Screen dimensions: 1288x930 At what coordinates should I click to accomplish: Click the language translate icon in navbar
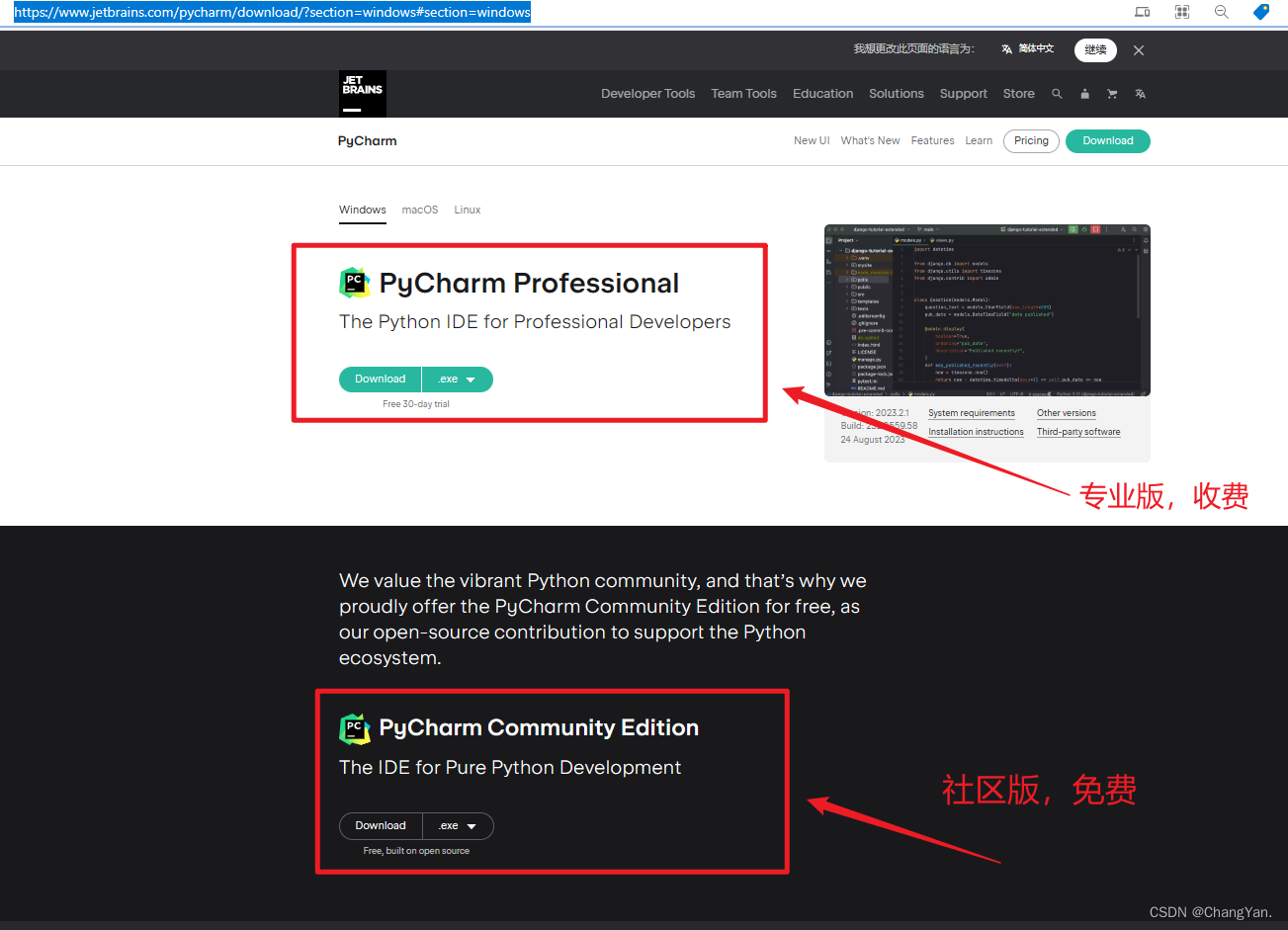1140,94
